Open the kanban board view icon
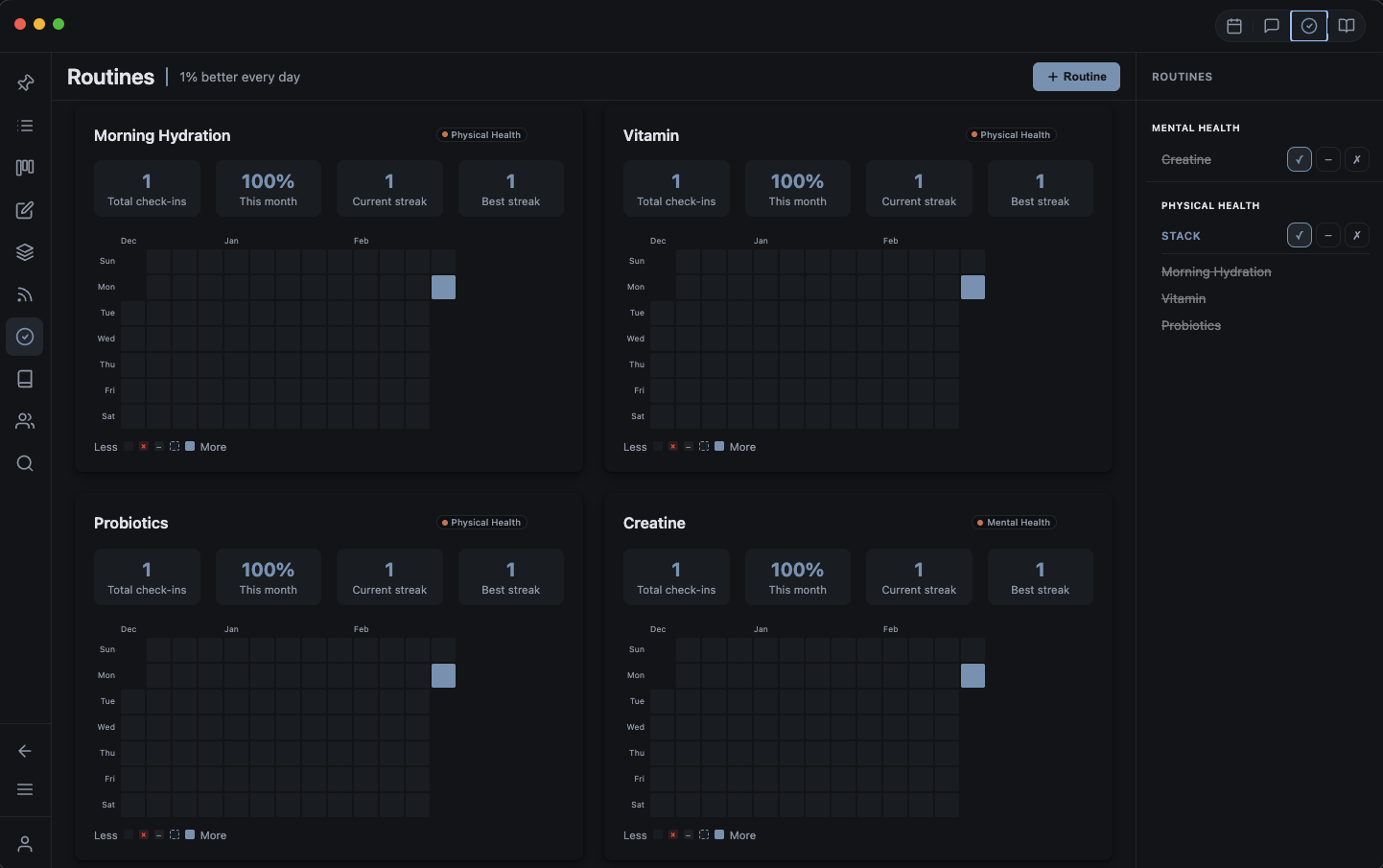The image size is (1383, 868). 25,168
